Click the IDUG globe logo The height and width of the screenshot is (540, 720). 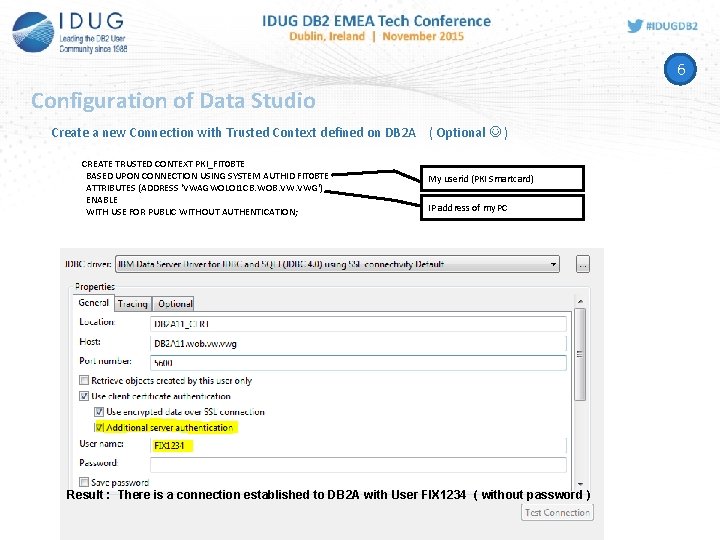[x=33, y=32]
